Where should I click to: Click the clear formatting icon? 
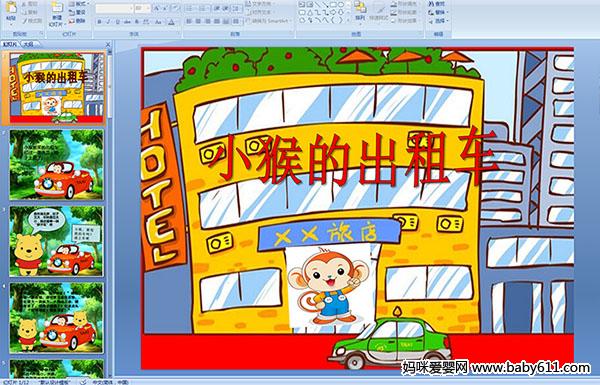175,8
